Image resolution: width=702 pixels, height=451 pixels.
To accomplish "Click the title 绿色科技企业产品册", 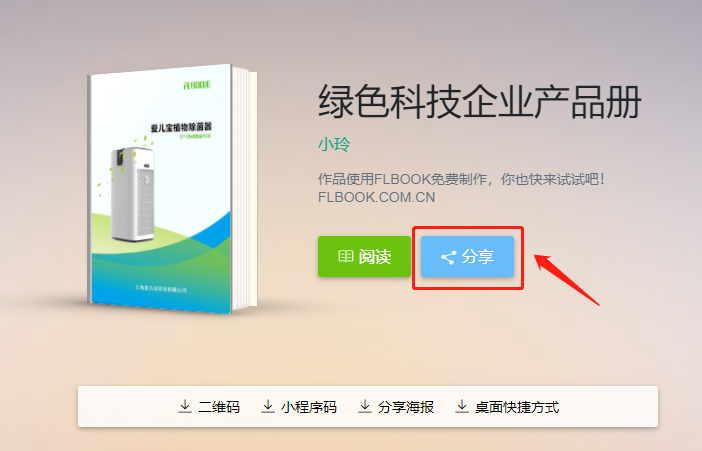I will pyautogui.click(x=479, y=102).
